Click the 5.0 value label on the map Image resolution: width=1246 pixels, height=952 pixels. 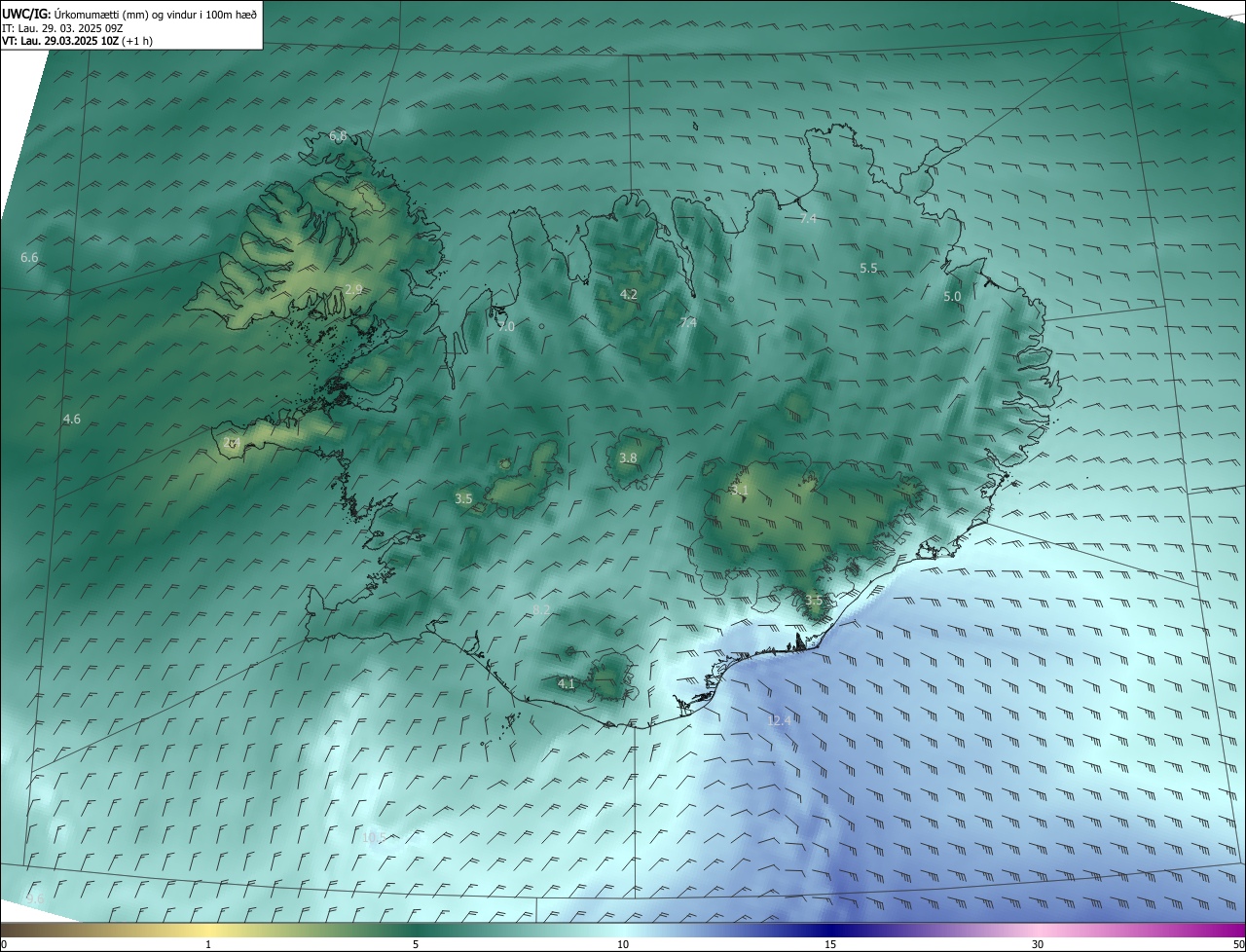tap(952, 296)
